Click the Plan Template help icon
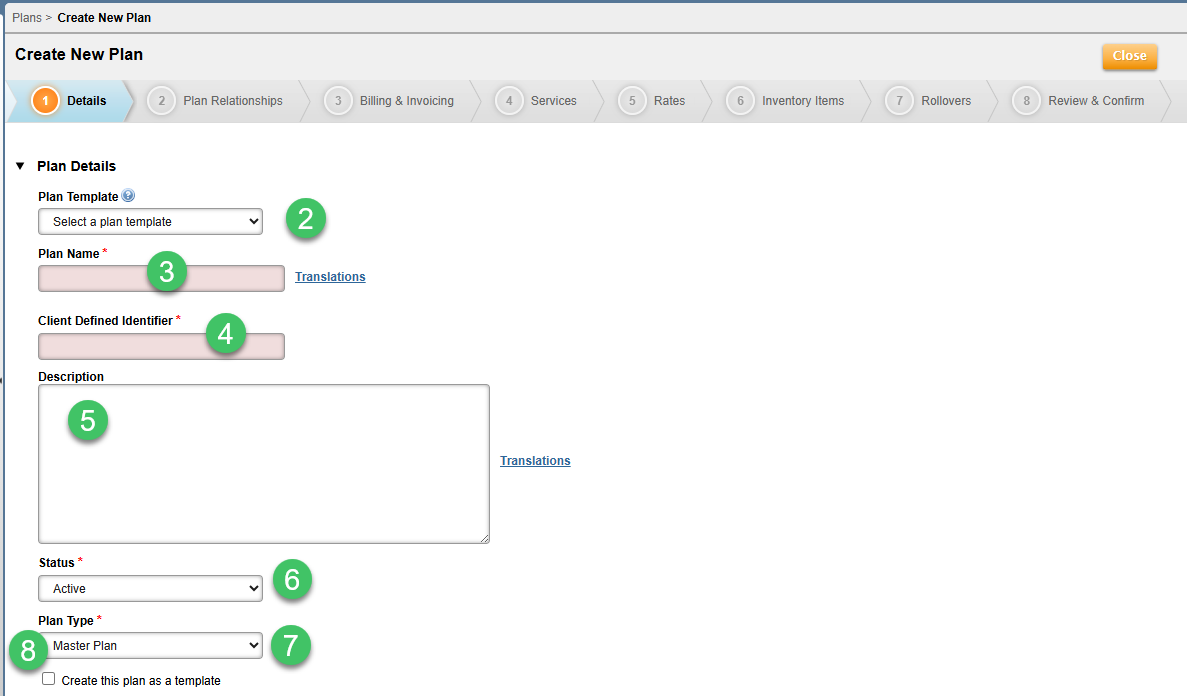 [x=128, y=195]
